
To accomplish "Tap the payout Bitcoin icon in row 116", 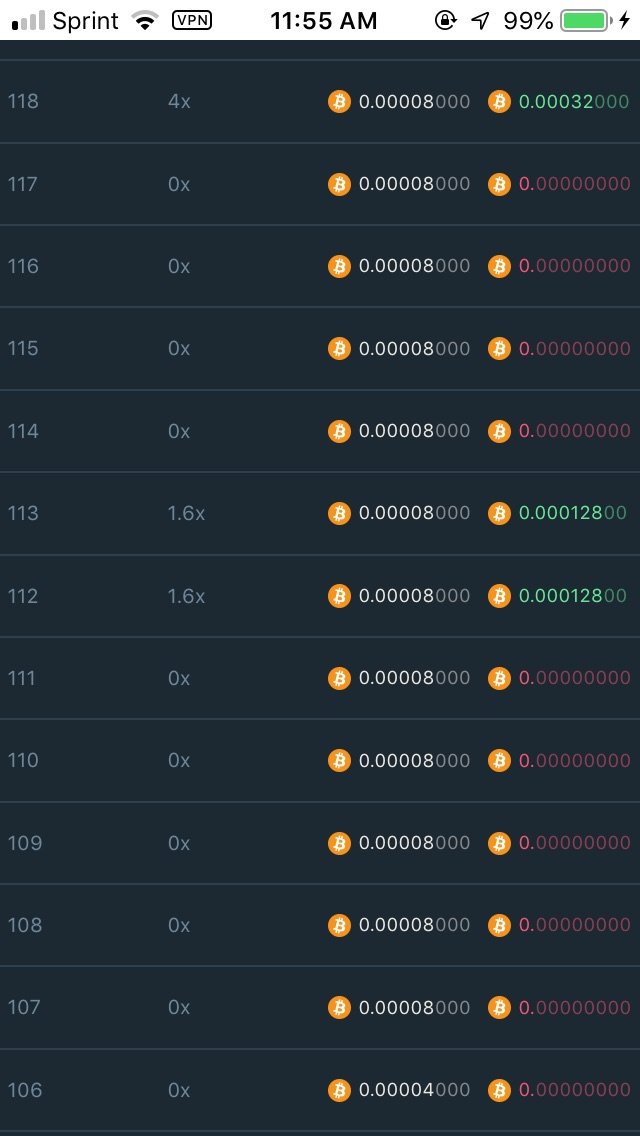I will (499, 266).
